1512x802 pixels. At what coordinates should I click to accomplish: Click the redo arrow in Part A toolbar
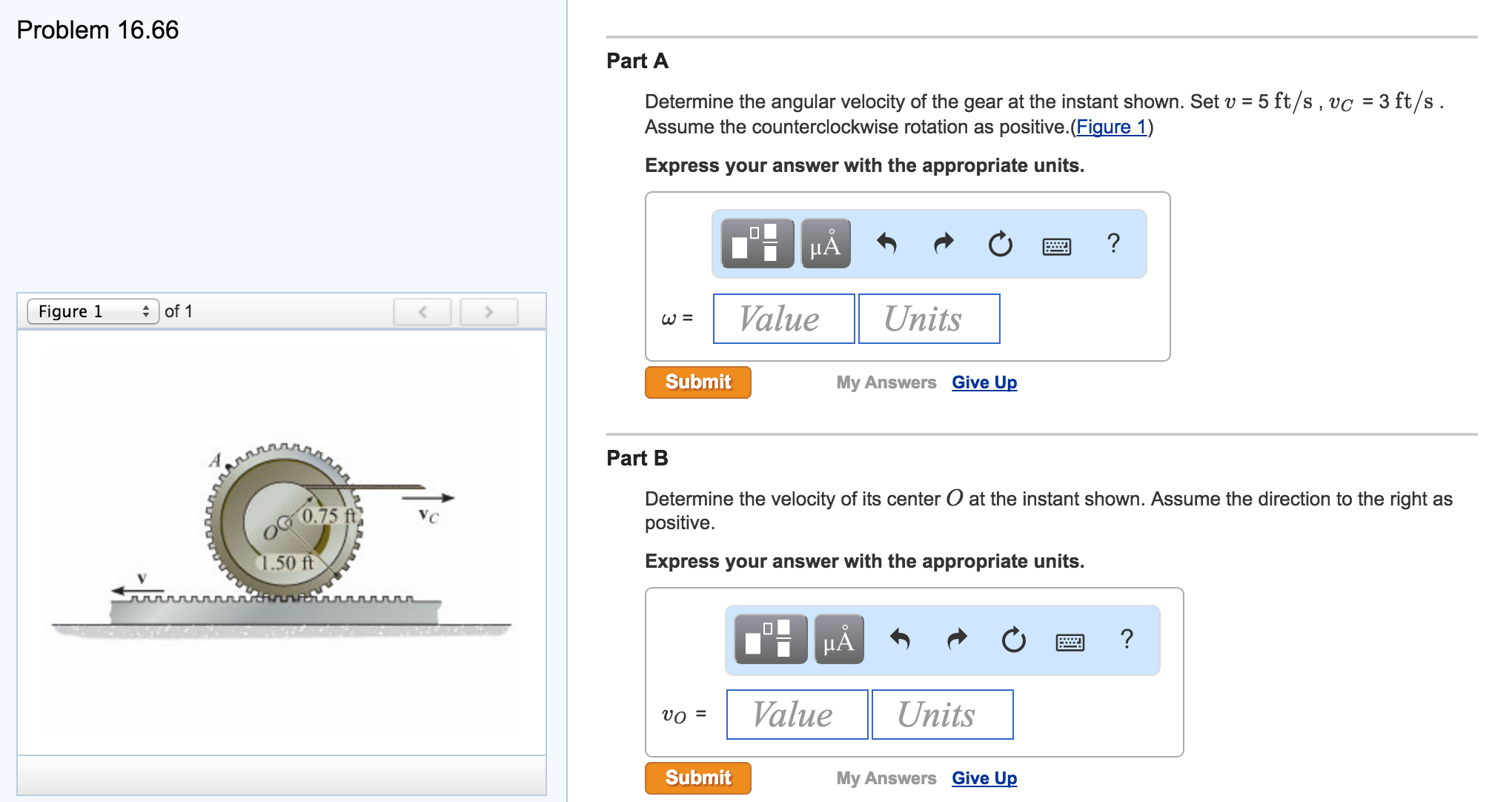(943, 245)
